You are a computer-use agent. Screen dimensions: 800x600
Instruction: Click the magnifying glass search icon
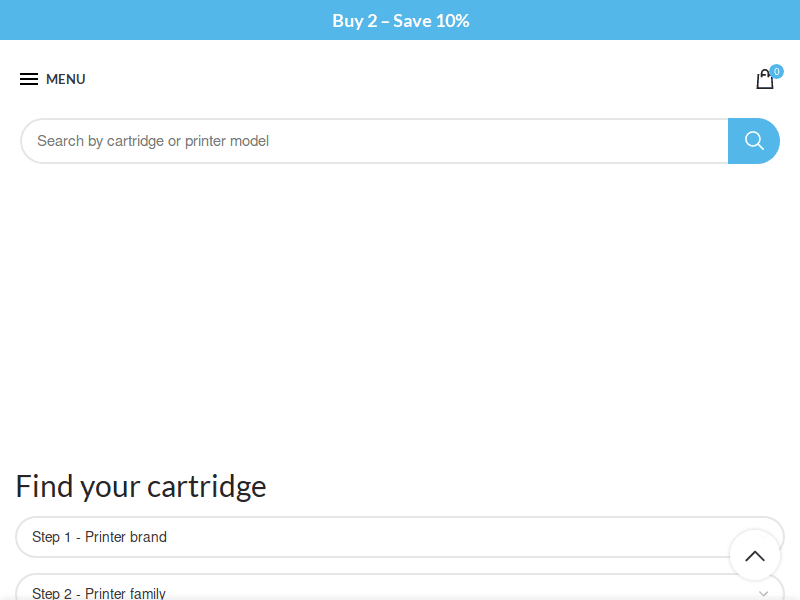tap(753, 140)
